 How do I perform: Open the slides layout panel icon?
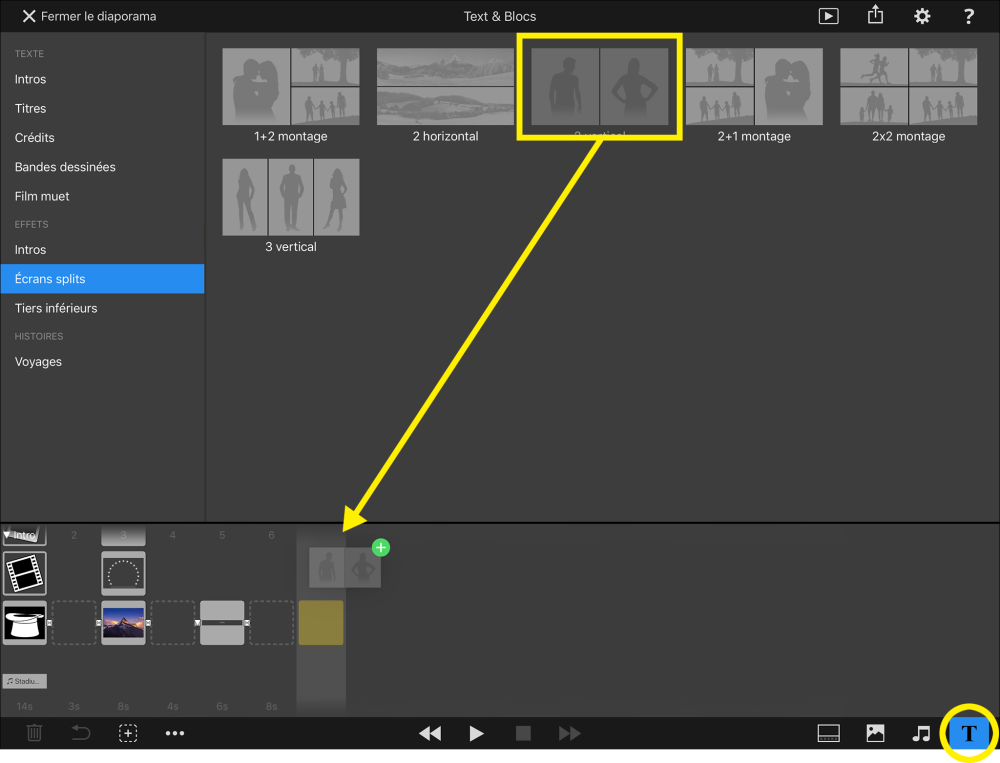click(828, 733)
